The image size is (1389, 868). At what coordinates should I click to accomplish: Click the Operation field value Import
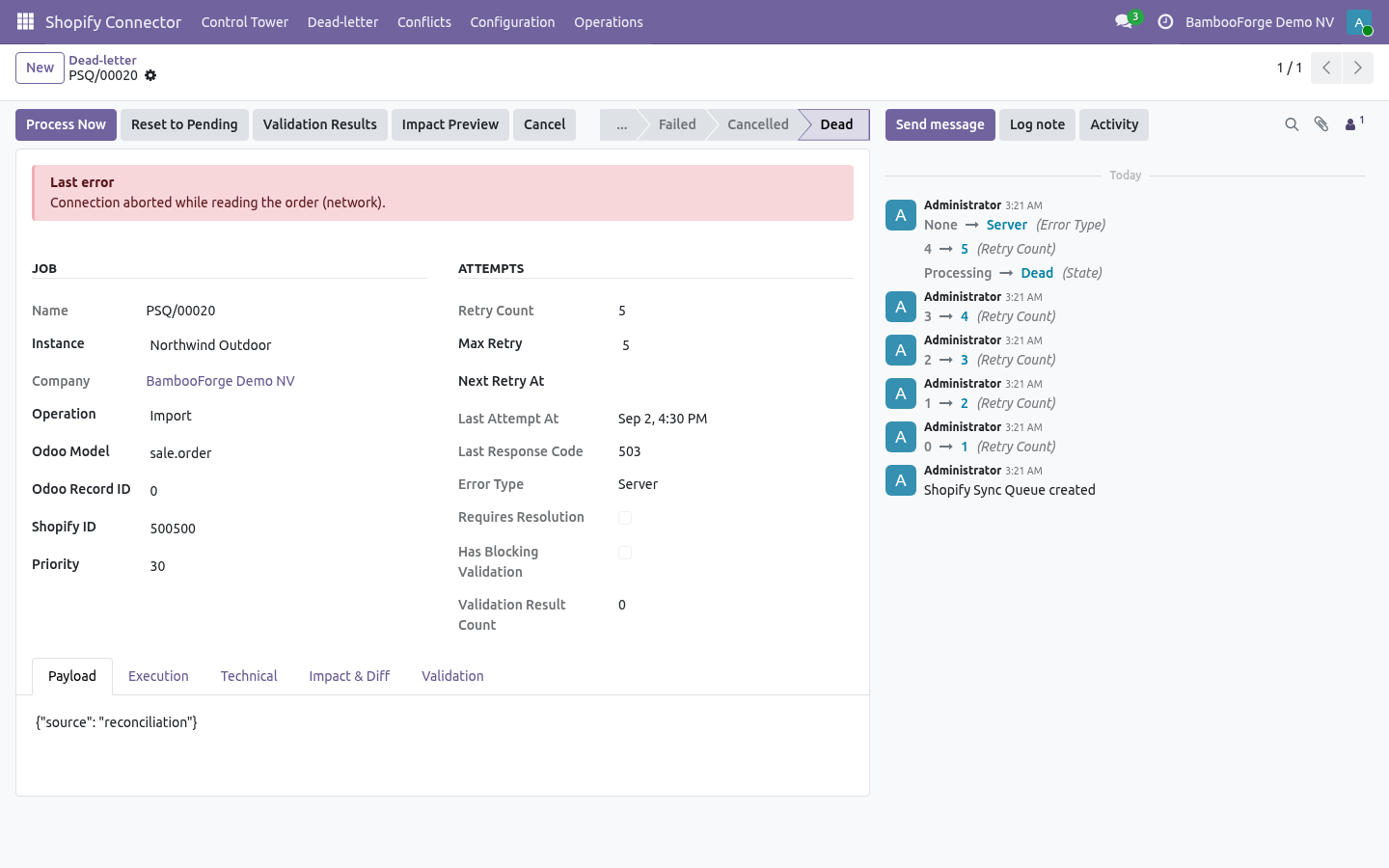pos(286,416)
